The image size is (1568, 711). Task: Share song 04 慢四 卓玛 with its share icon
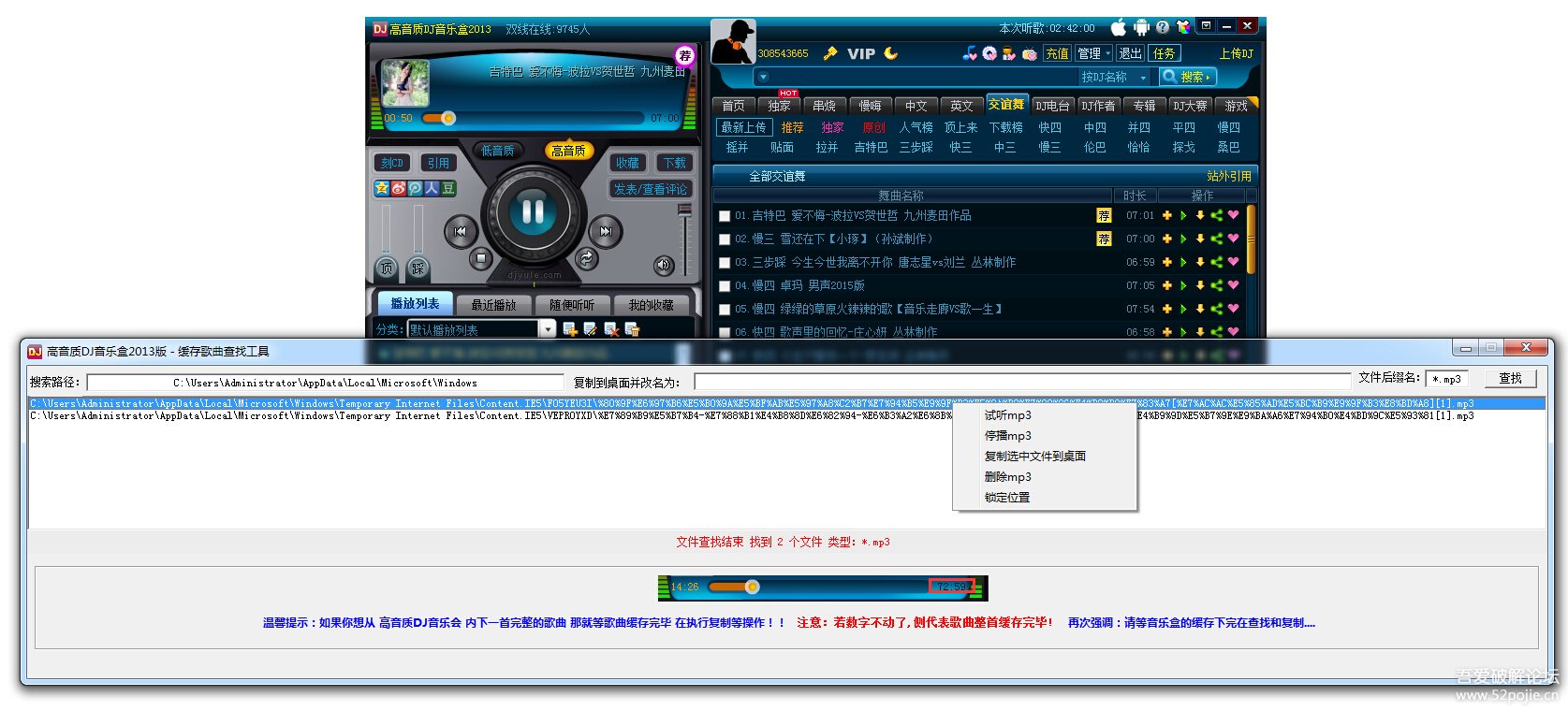click(1216, 285)
